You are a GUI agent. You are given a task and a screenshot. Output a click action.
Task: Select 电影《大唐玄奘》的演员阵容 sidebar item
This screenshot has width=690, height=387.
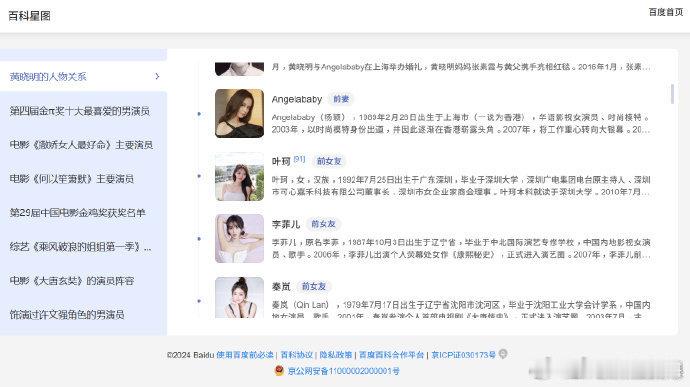pos(72,280)
